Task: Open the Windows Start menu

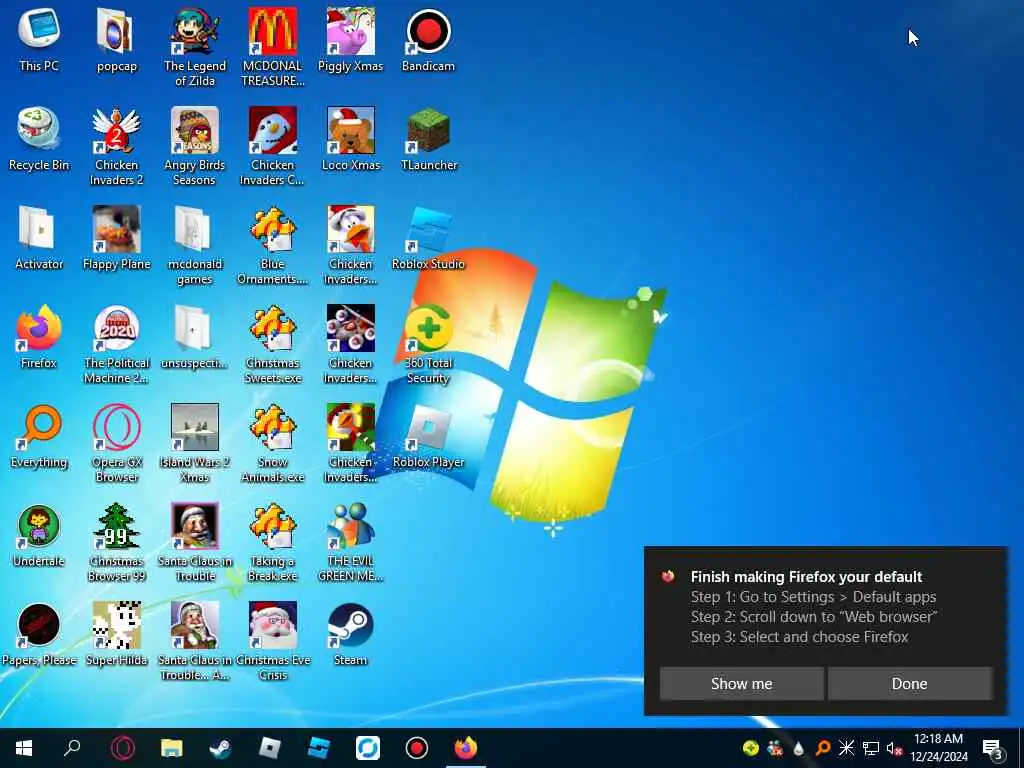Action: [x=24, y=748]
